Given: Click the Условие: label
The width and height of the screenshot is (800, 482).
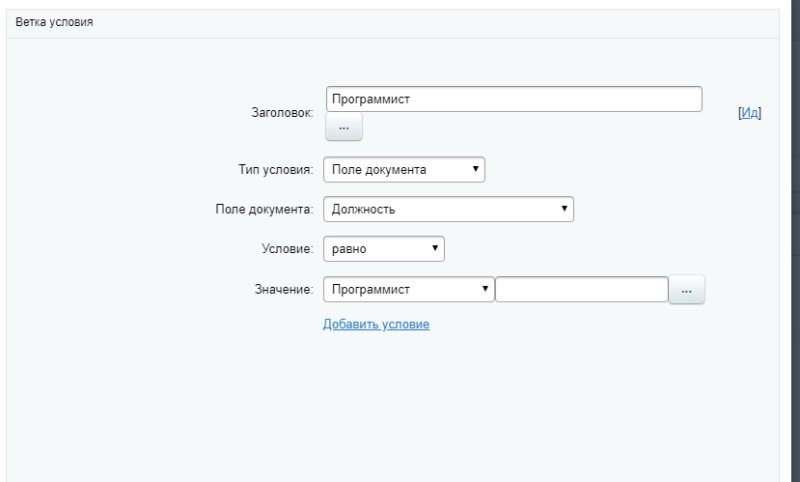Looking at the screenshot, I should [289, 250].
